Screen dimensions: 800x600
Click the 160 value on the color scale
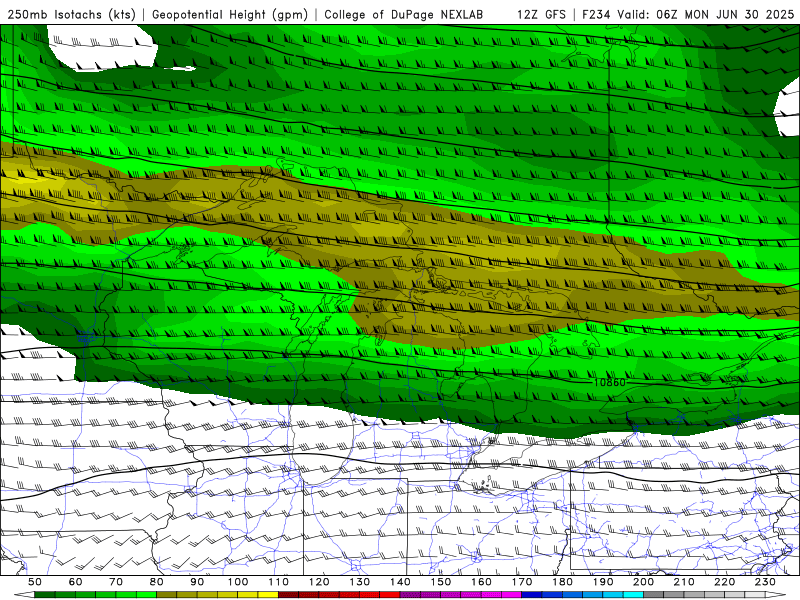(481, 582)
